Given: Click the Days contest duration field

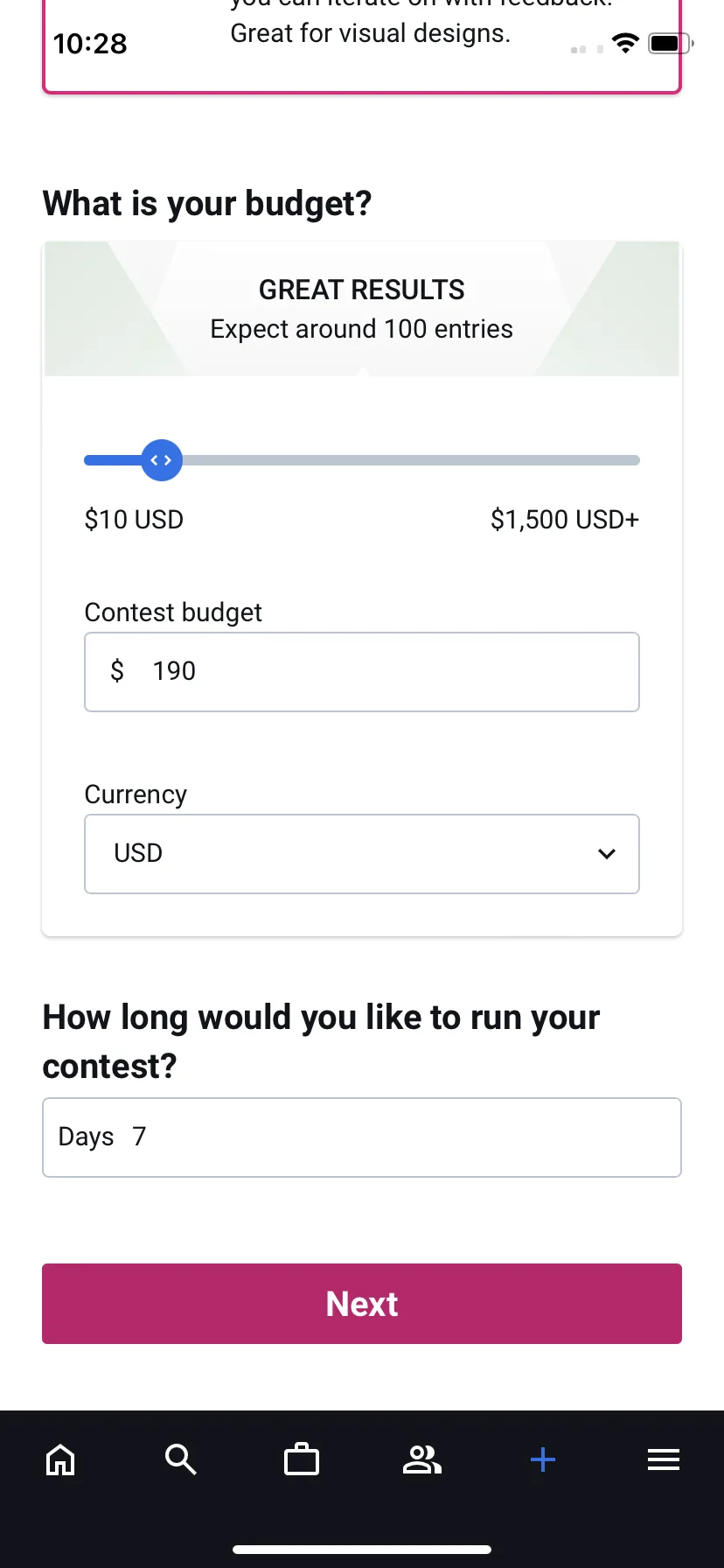Looking at the screenshot, I should [x=362, y=1137].
